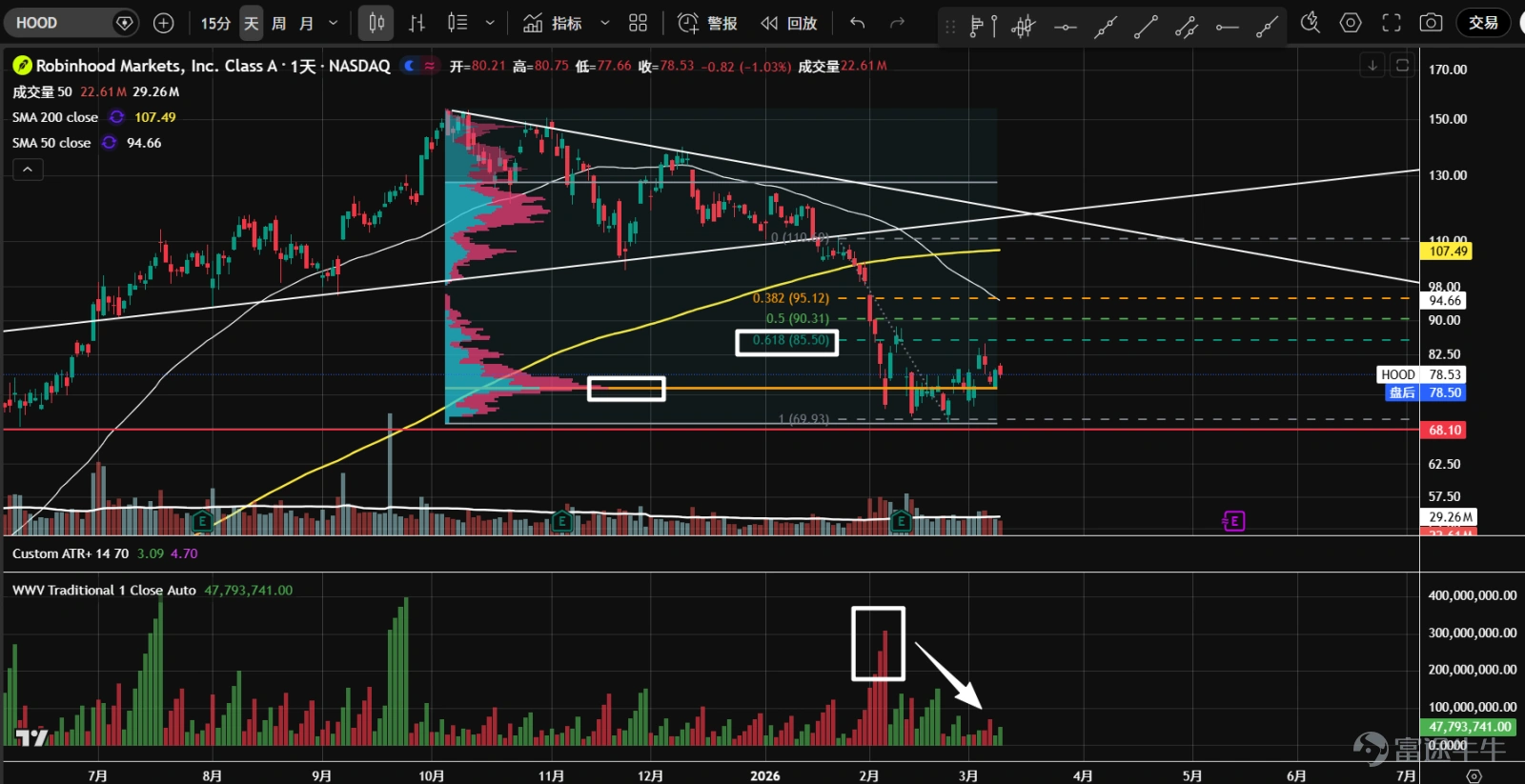
Task: Open the time axis settings gear
Action: coord(1474,775)
